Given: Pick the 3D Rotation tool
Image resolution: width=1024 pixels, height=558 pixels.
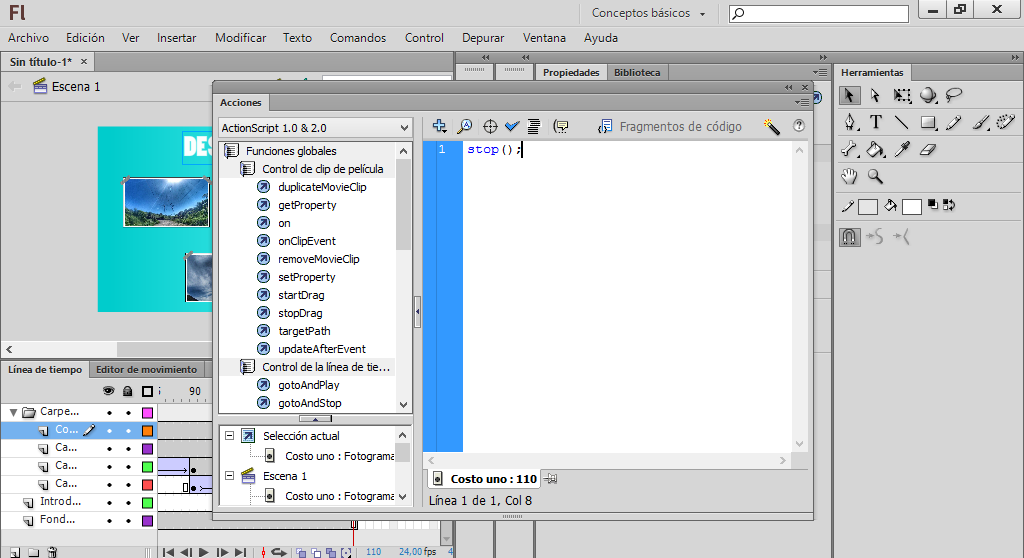Looking at the screenshot, I should [928, 96].
